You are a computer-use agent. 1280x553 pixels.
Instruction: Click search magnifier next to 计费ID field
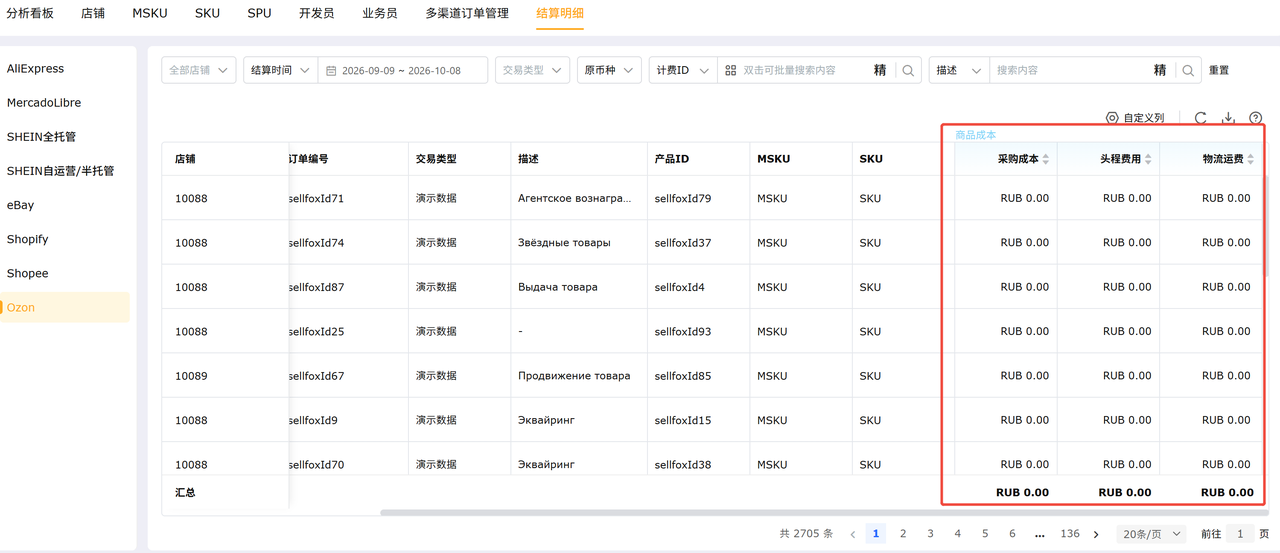[908, 70]
